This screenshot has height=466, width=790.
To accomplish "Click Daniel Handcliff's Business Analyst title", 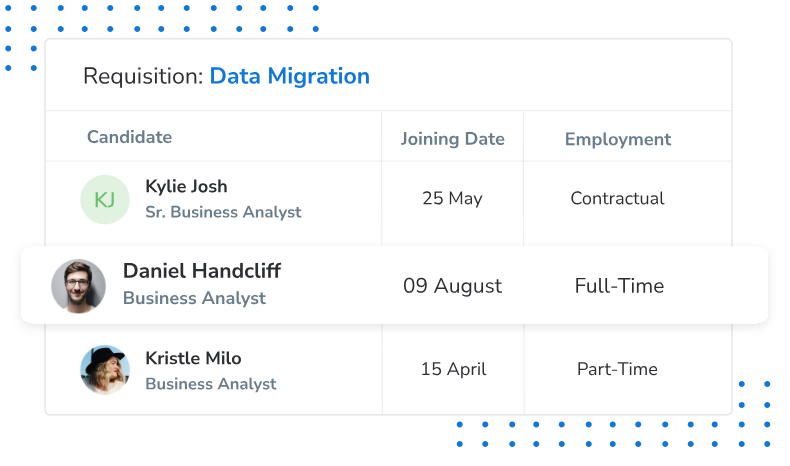I will click(x=194, y=298).
